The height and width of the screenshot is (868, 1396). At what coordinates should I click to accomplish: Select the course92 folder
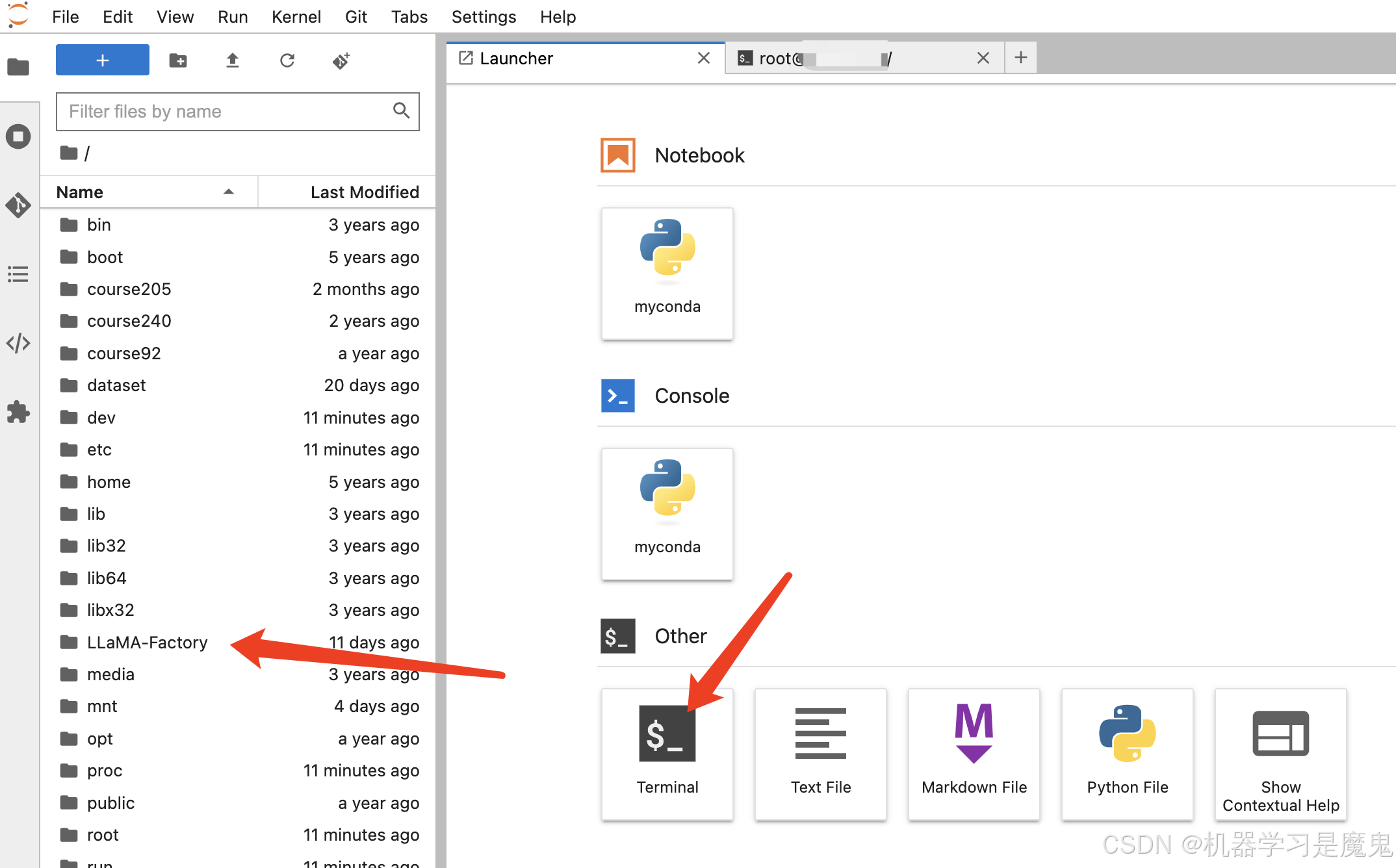[238, 353]
